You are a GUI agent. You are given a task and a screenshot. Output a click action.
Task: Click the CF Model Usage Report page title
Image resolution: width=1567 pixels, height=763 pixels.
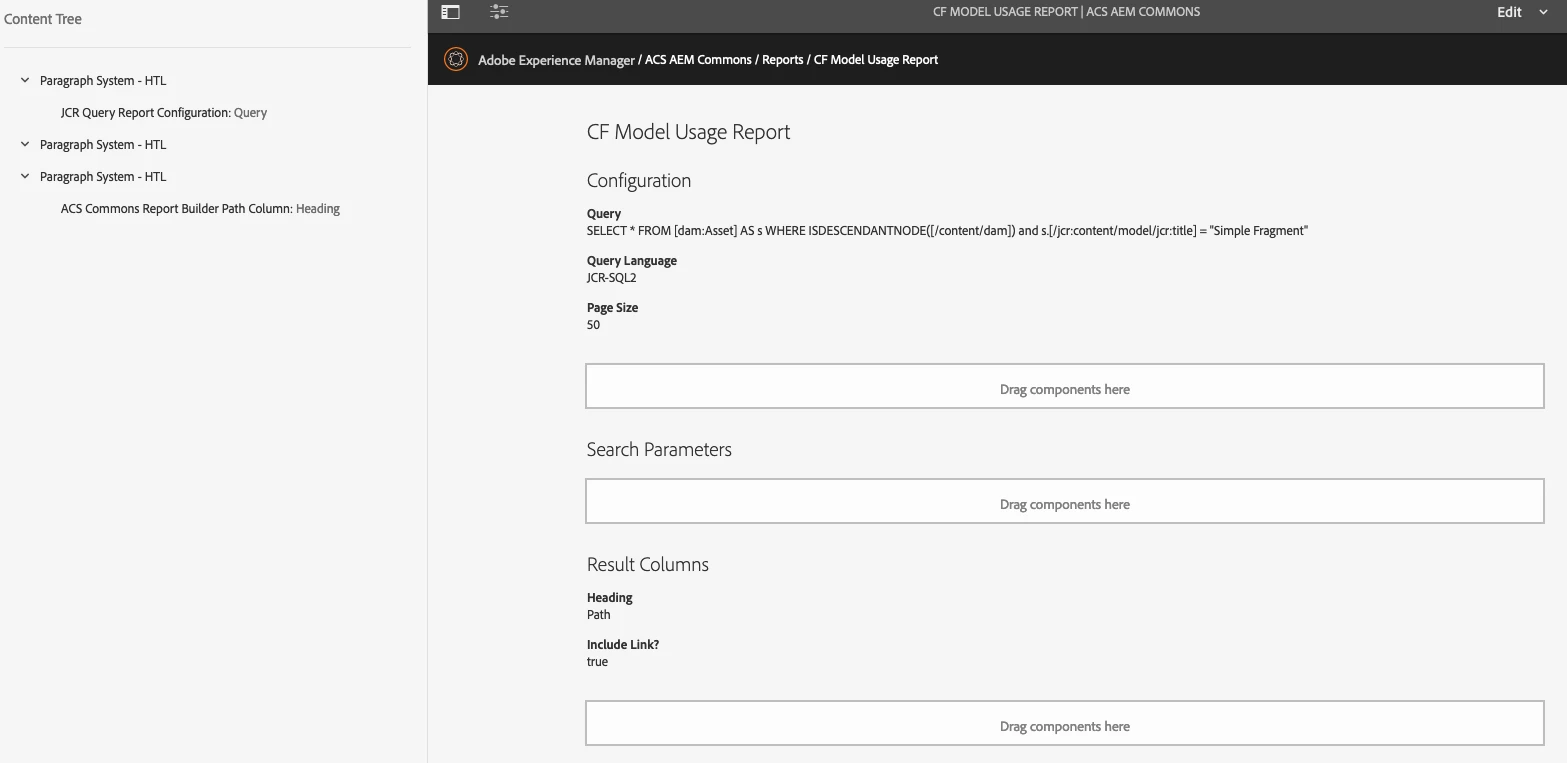[688, 132]
